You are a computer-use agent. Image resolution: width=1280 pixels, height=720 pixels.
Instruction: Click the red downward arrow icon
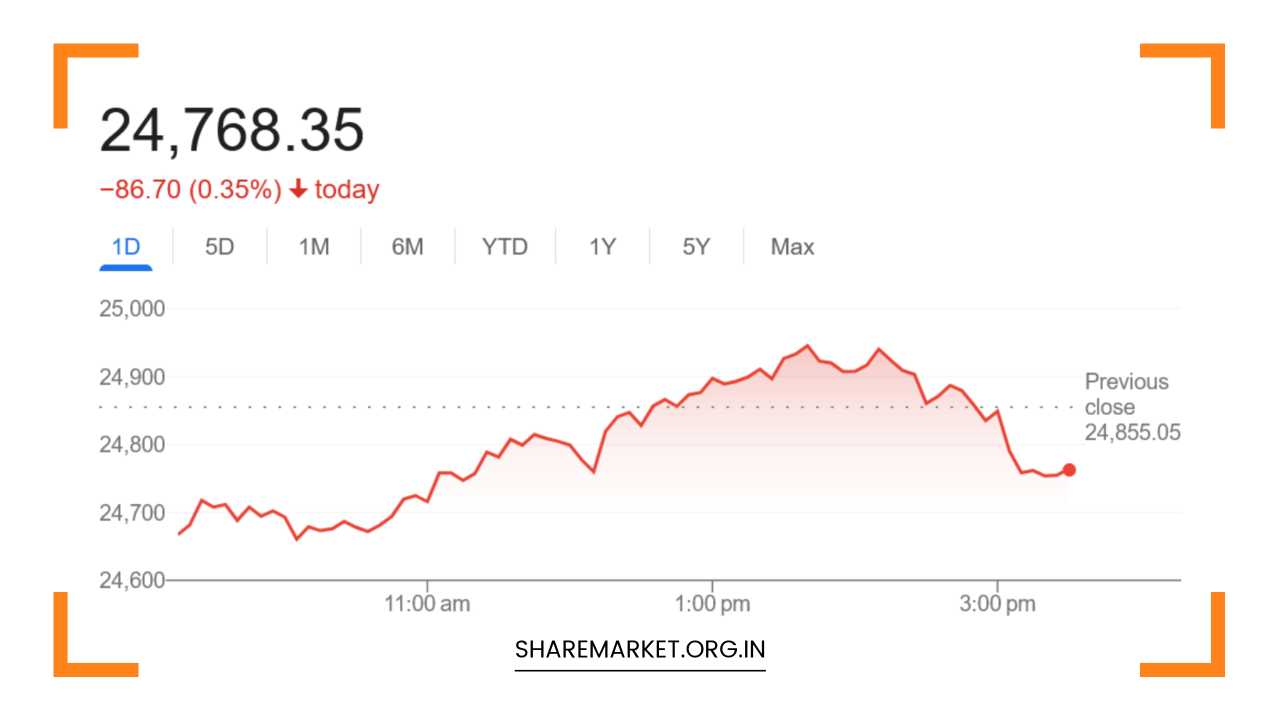[x=297, y=189]
